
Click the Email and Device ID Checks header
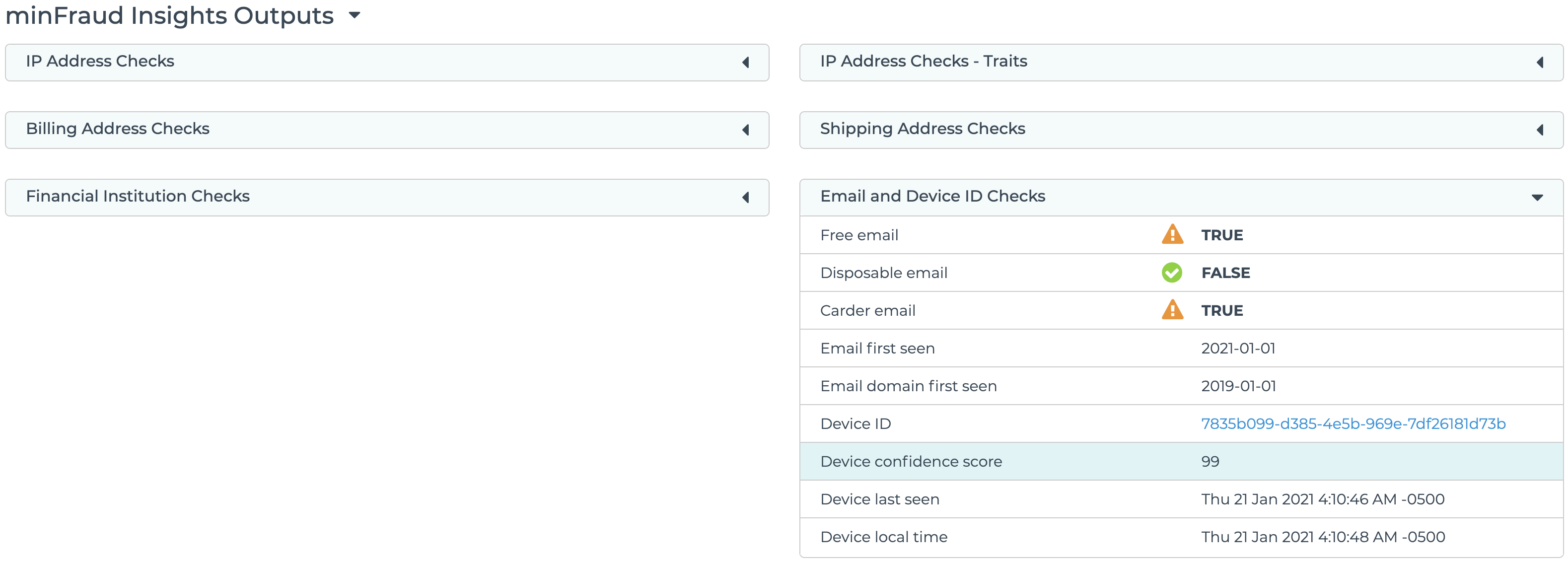pos(932,196)
